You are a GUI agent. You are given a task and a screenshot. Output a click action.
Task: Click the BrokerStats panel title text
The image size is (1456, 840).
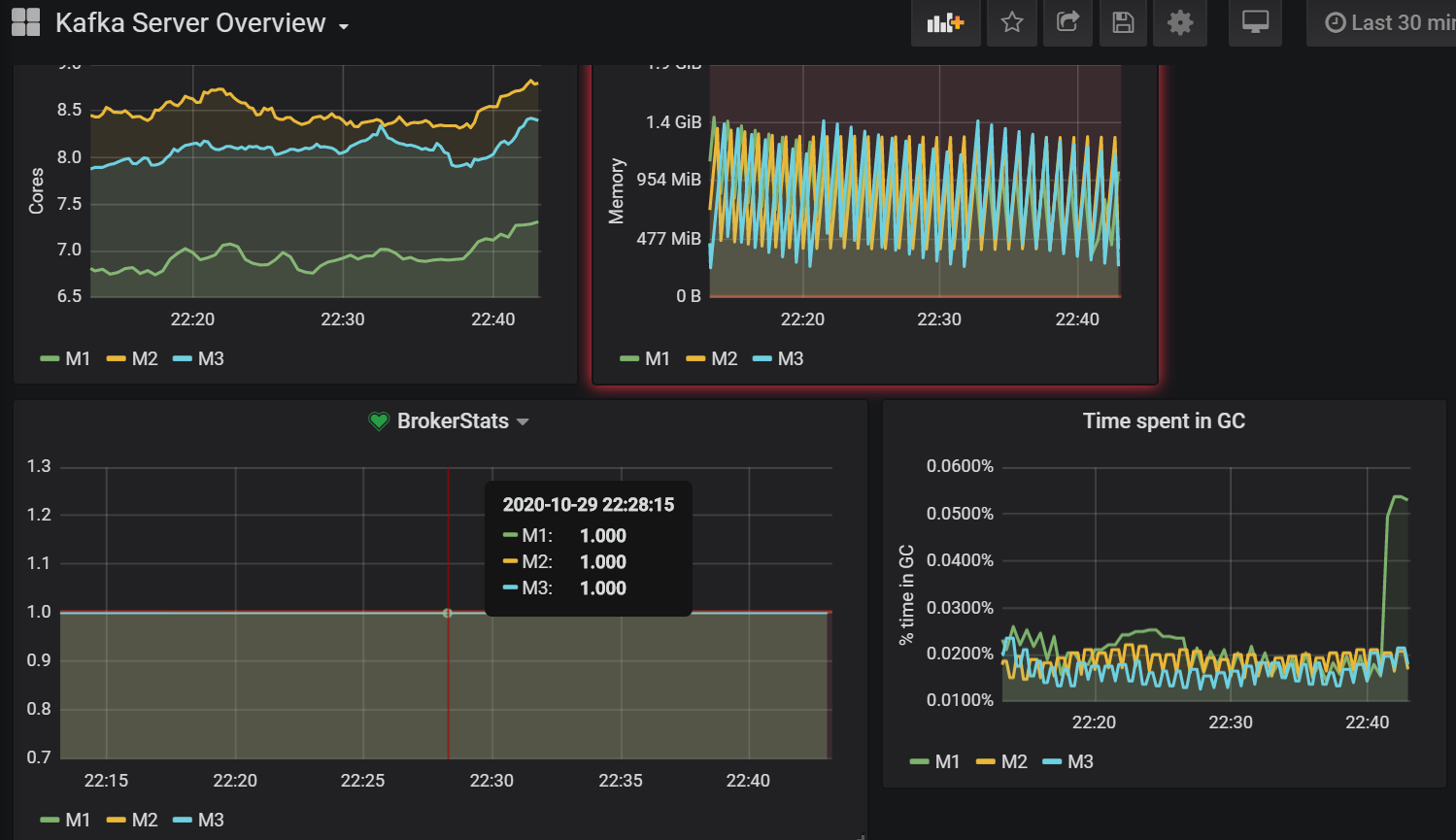(x=453, y=421)
